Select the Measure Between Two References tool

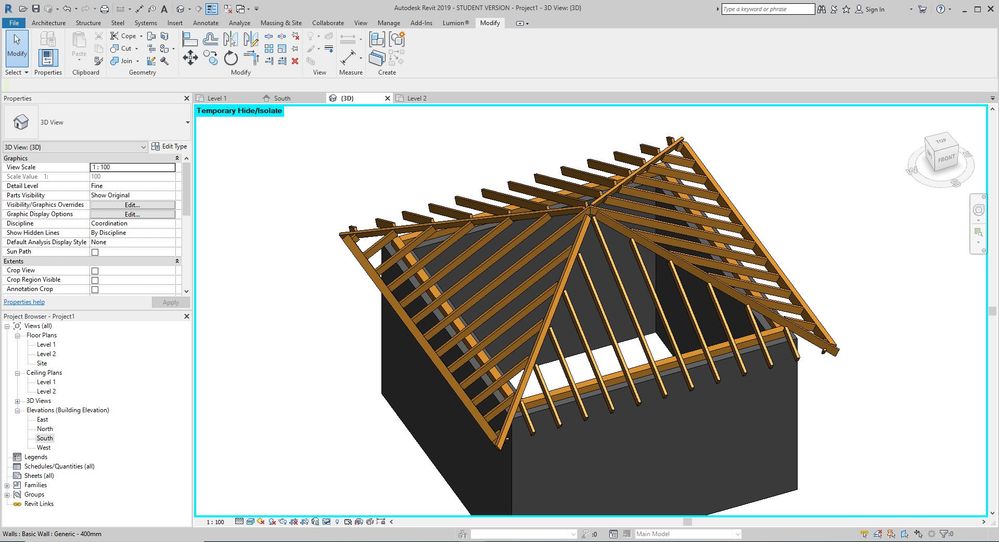coord(348,57)
